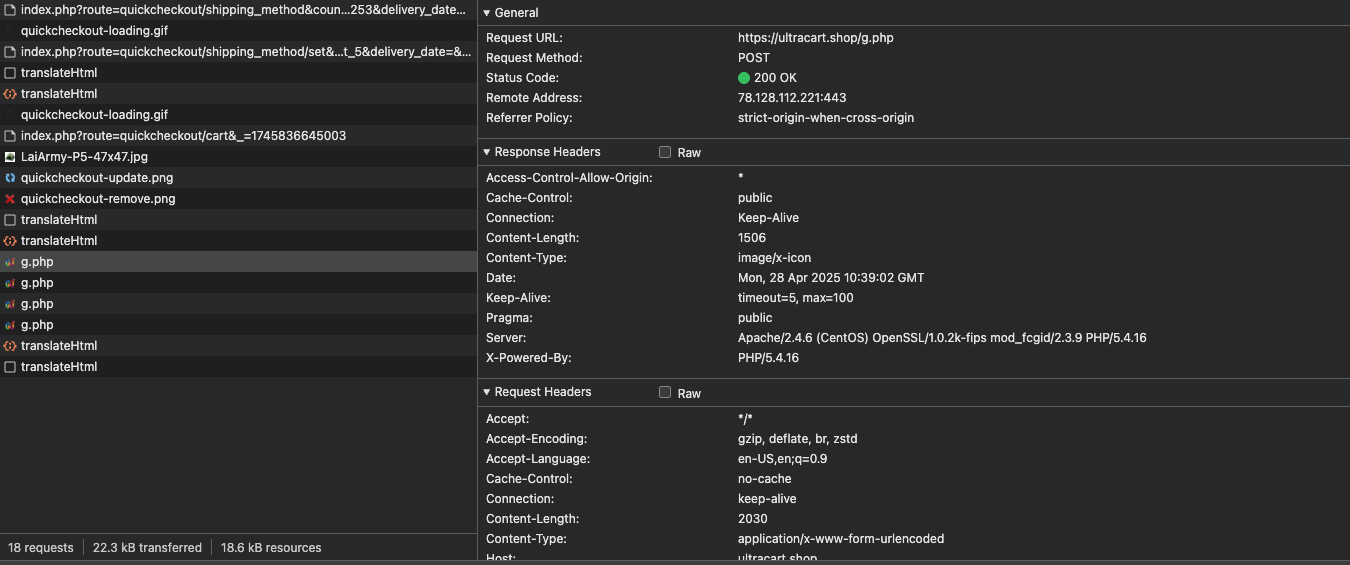This screenshot has width=1350, height=565.
Task: Enable the Raw checkbox for Response Headers
Action: (x=665, y=153)
